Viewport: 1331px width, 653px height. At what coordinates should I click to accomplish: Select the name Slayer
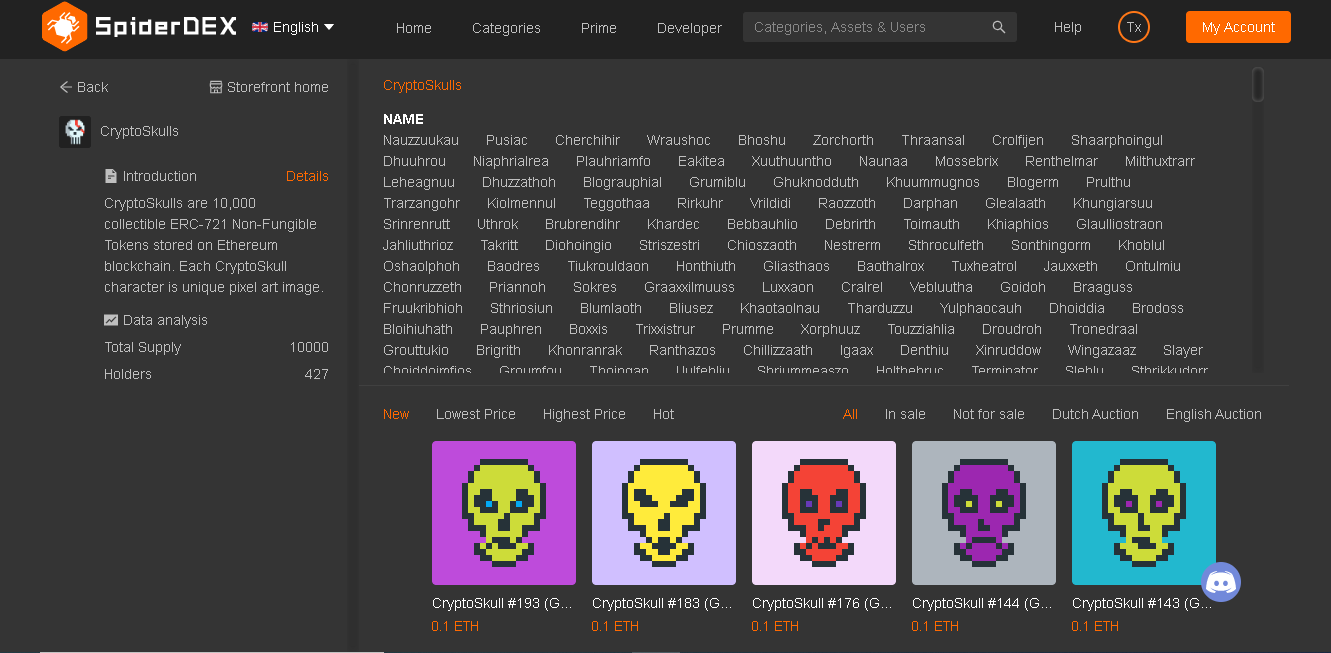(1183, 350)
